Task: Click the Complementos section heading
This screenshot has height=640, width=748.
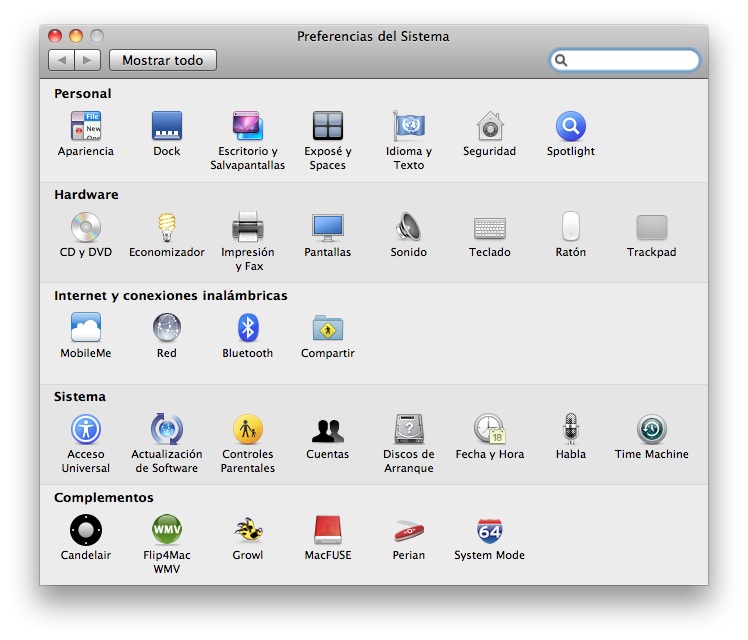Action: [104, 498]
